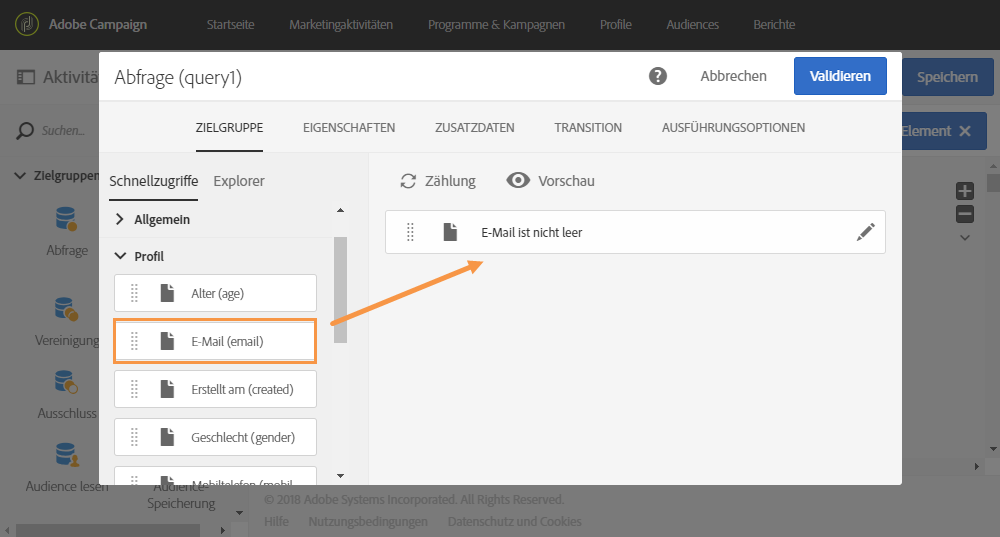The image size is (1000, 537).
Task: Click the Adobe Campaign logo icon
Action: pos(27,24)
